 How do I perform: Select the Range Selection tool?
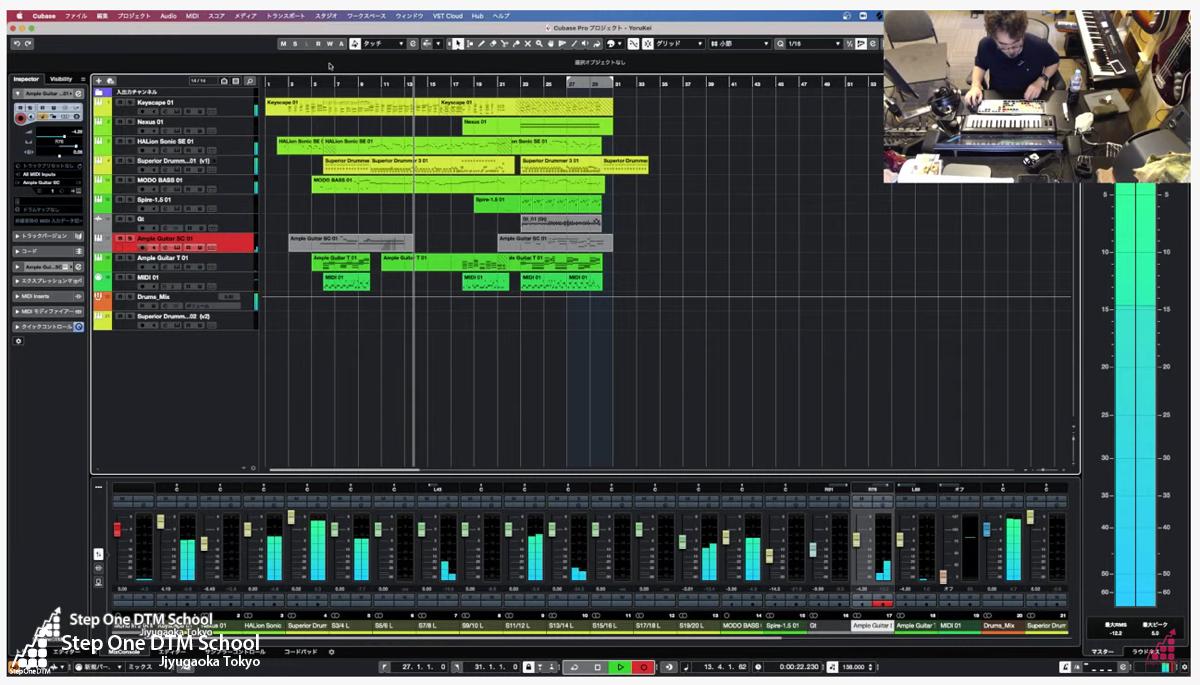(470, 44)
